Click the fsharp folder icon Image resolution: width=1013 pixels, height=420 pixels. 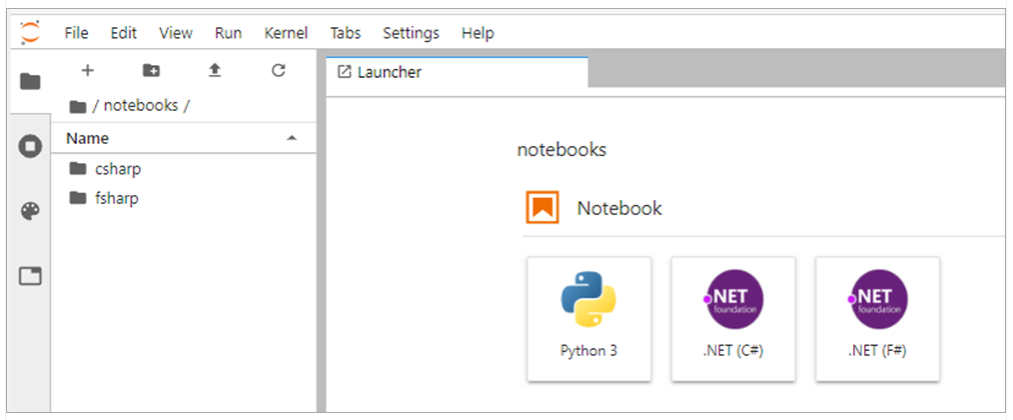coord(78,198)
